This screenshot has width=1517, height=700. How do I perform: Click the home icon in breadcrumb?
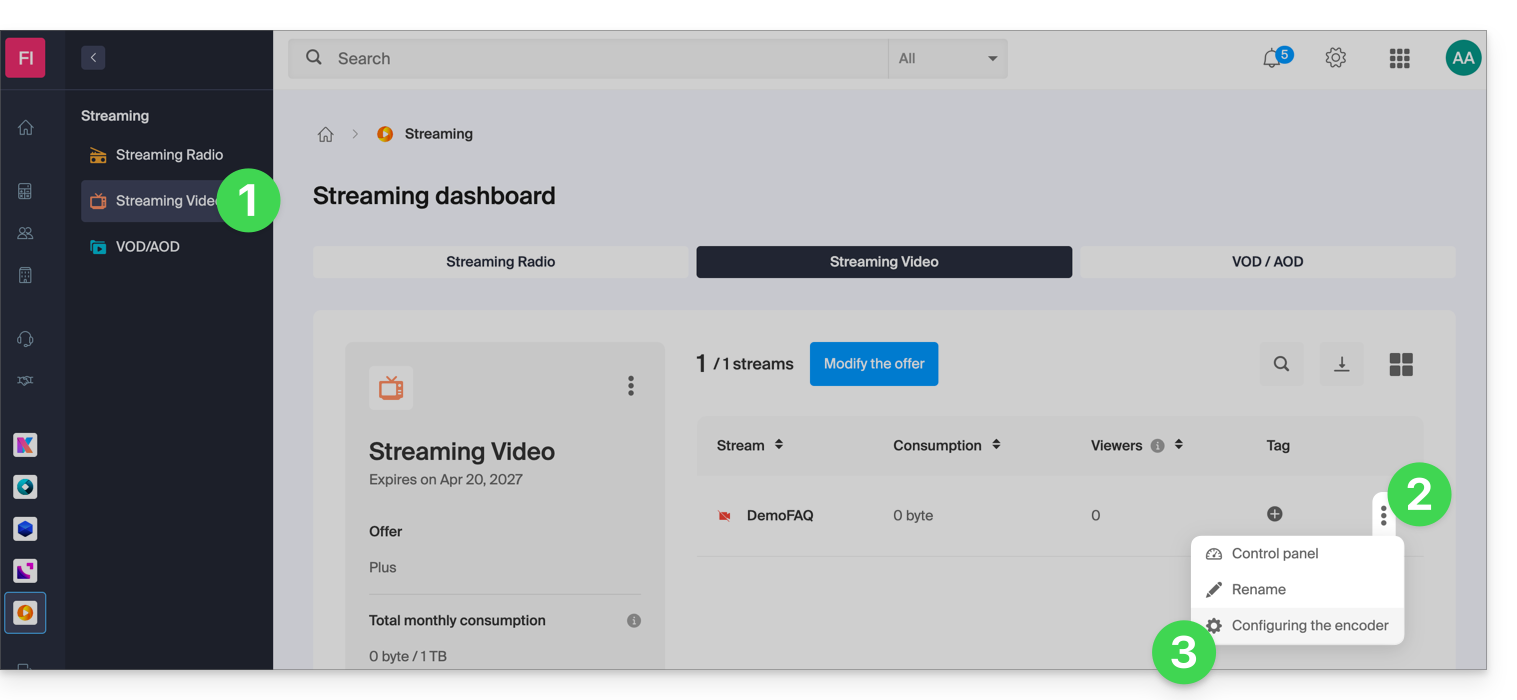[325, 134]
